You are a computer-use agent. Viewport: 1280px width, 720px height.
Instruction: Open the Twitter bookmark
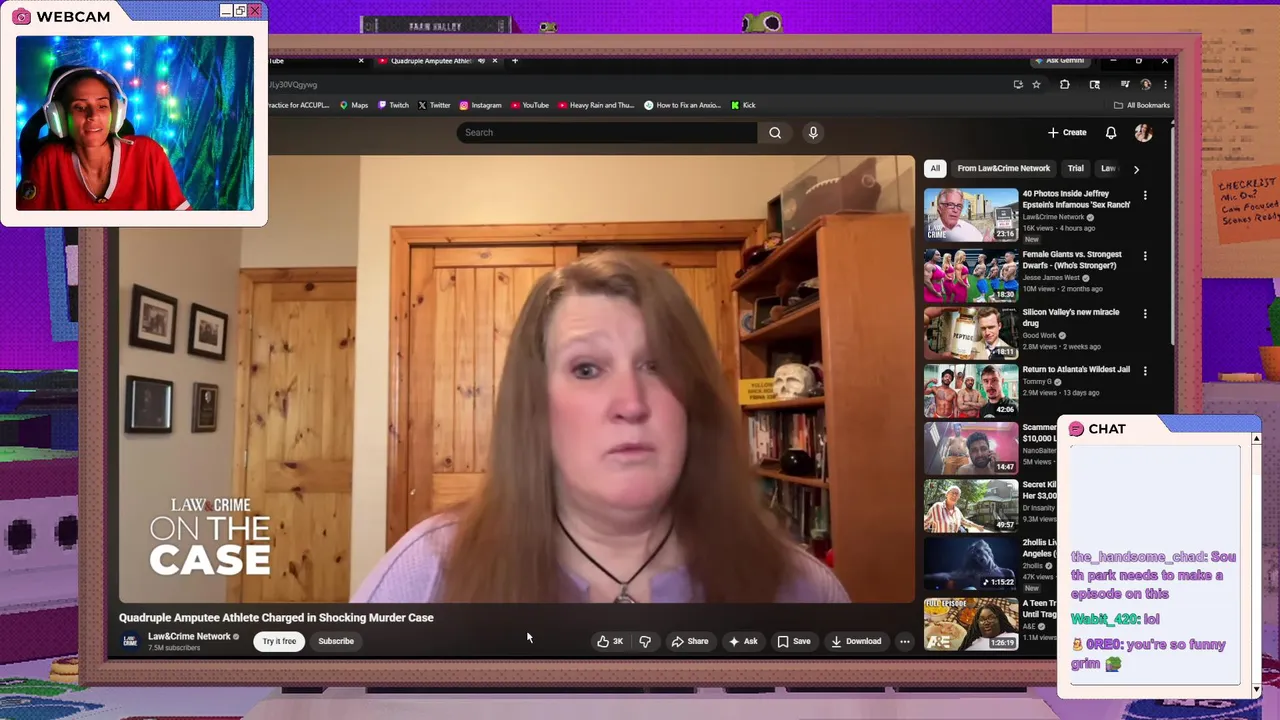[434, 105]
